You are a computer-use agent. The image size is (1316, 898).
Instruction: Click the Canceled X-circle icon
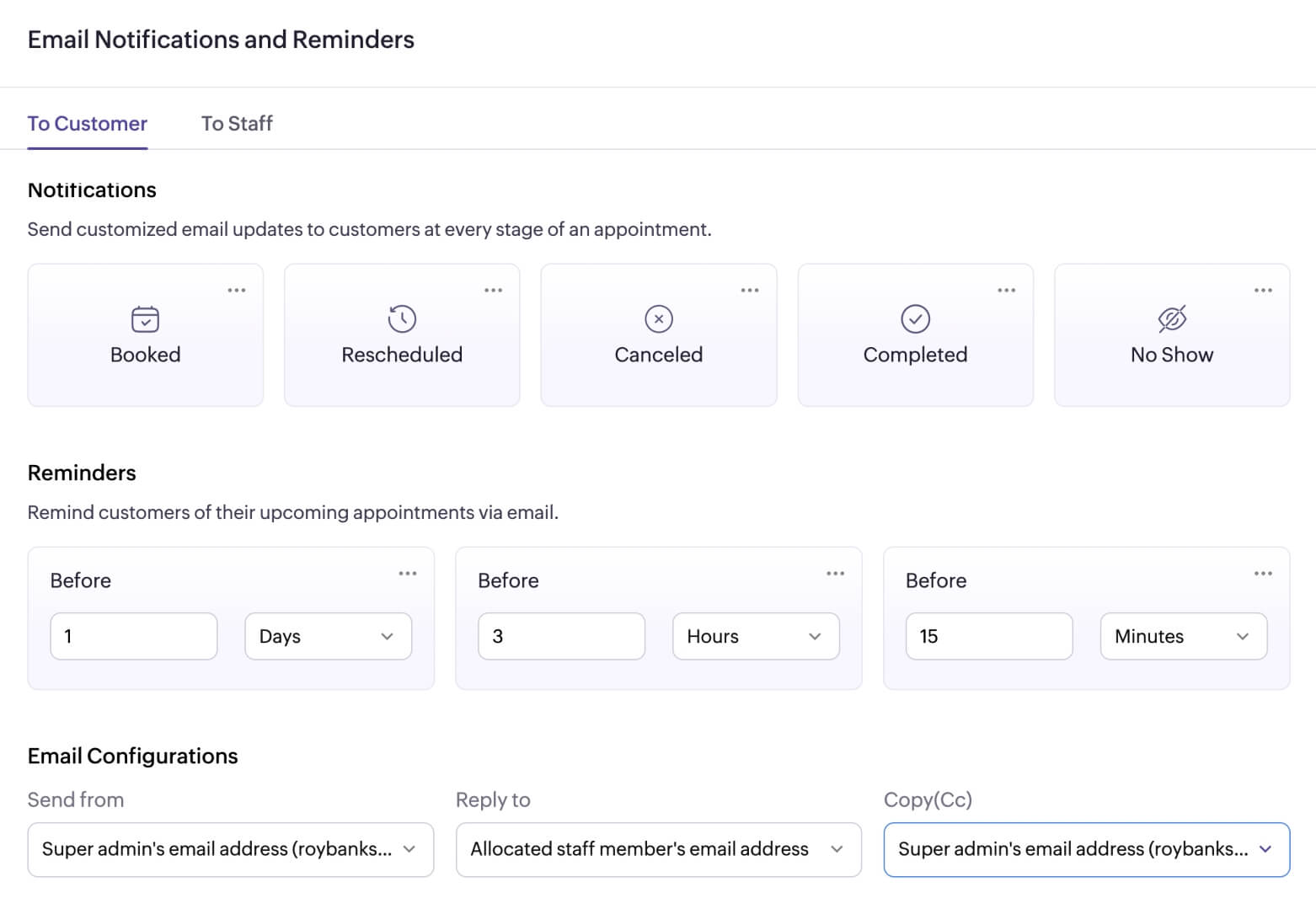[x=659, y=319]
